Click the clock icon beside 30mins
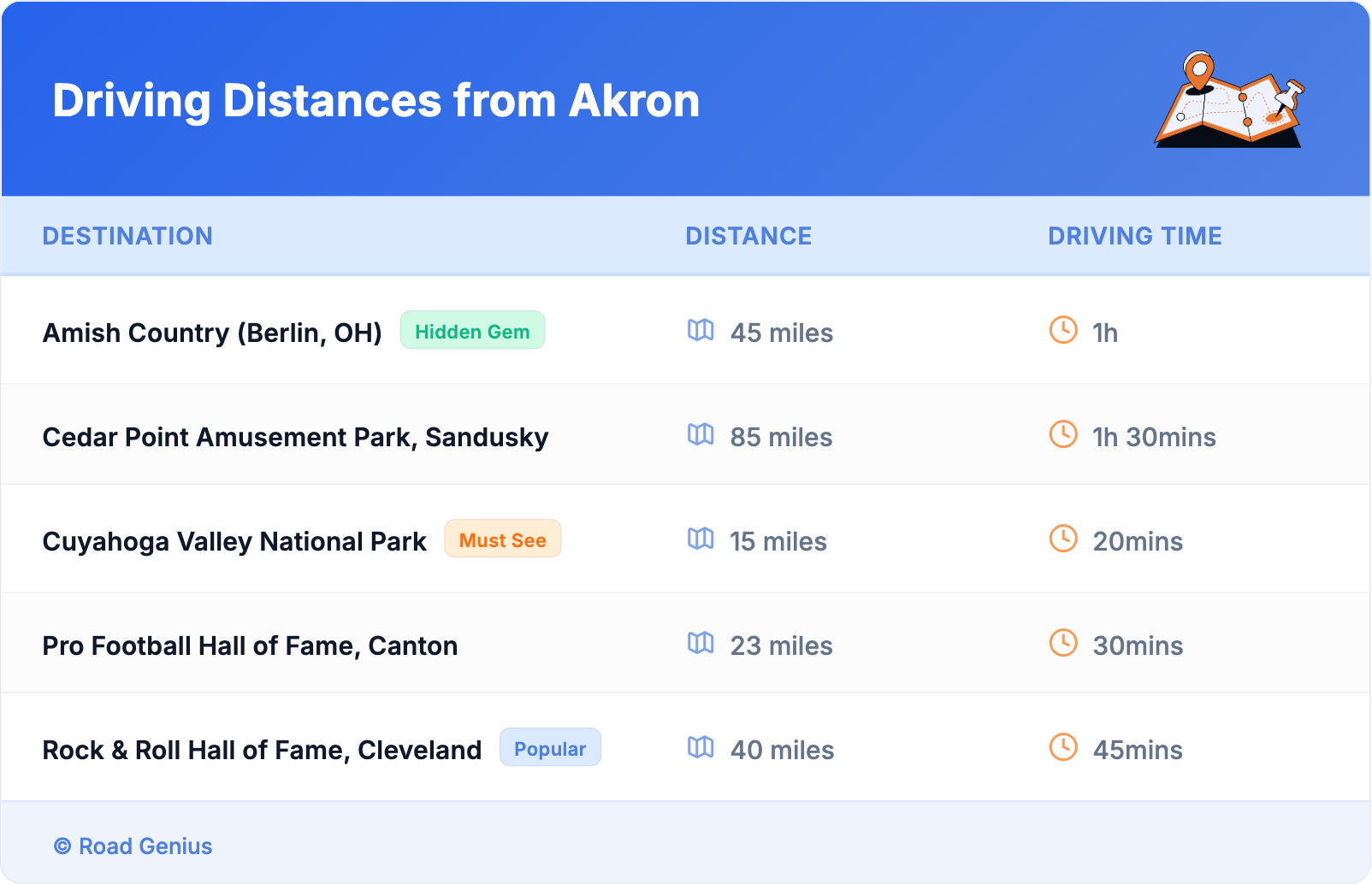The image size is (1372, 884). click(1063, 643)
